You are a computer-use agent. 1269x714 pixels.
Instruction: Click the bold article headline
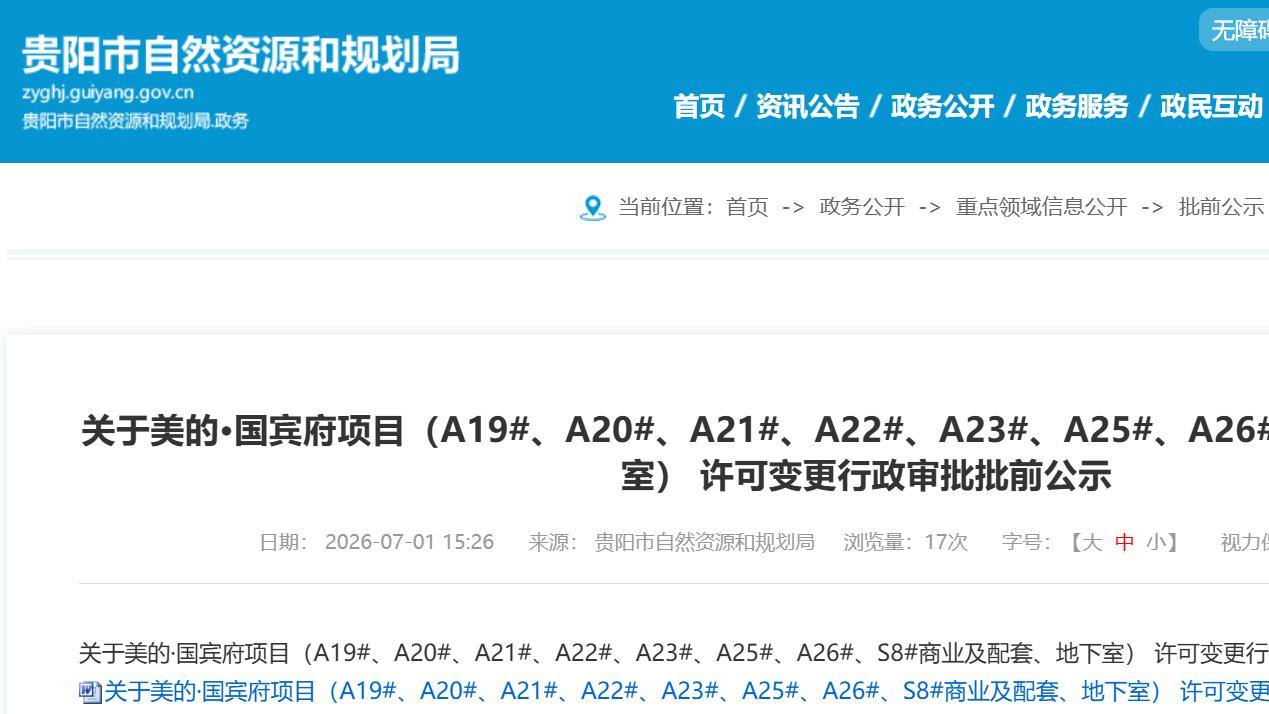674,453
